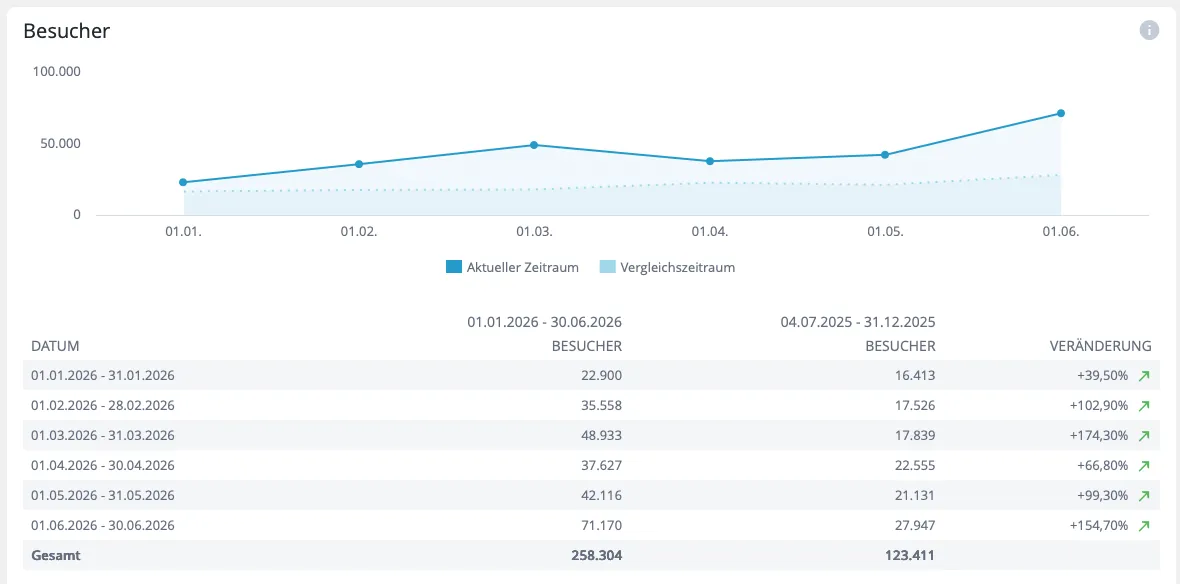This screenshot has width=1180, height=584.
Task: Click the VERÄNDERUNG column header
Action: point(1100,346)
